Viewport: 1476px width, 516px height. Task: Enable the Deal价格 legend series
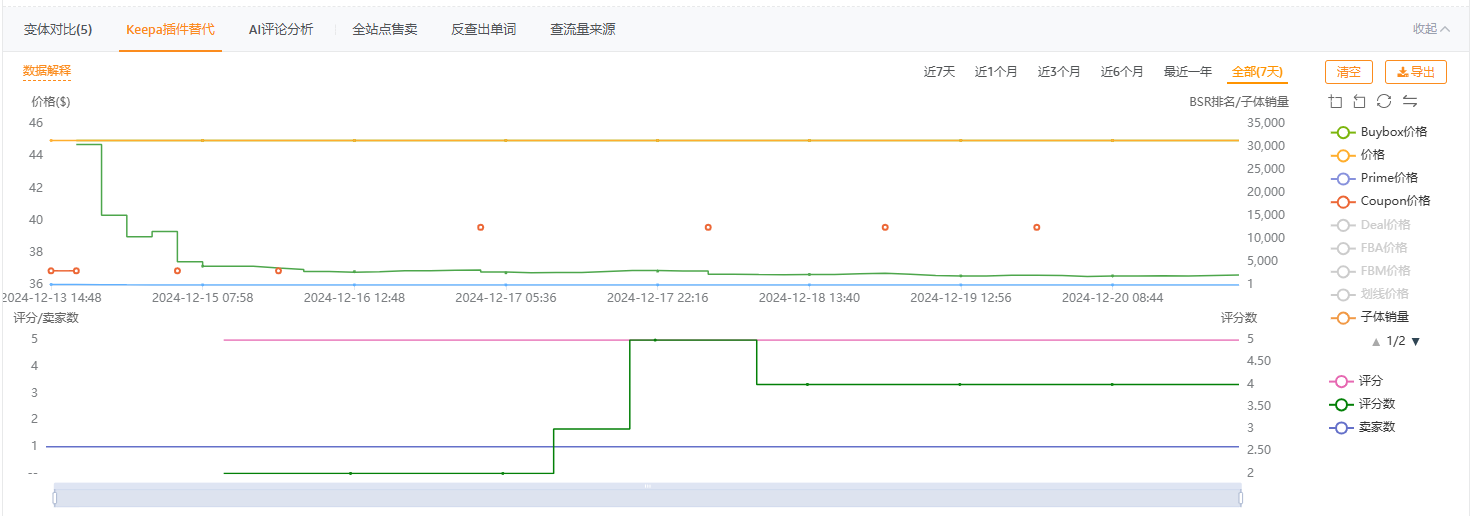coord(1370,224)
